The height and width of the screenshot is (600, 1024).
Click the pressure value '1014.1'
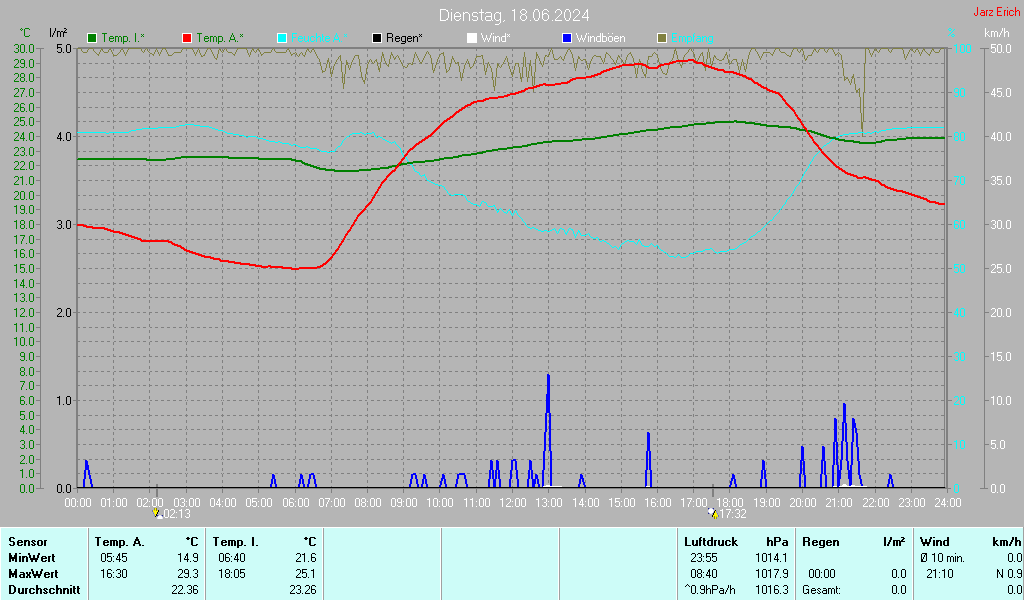coord(772,558)
